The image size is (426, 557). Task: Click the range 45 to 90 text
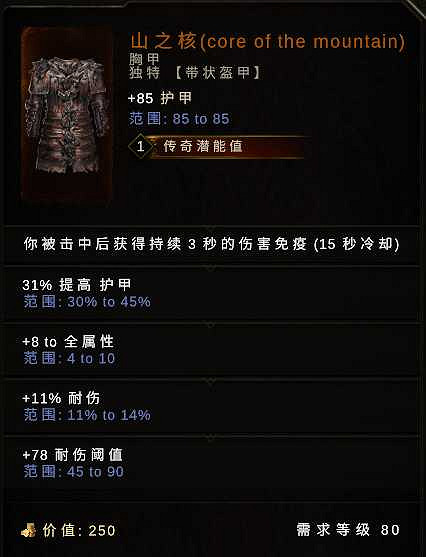(74, 472)
